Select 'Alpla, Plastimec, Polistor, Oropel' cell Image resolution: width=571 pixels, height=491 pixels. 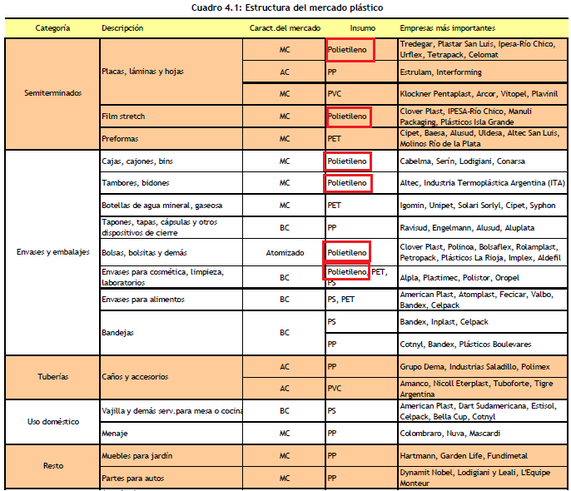483,278
